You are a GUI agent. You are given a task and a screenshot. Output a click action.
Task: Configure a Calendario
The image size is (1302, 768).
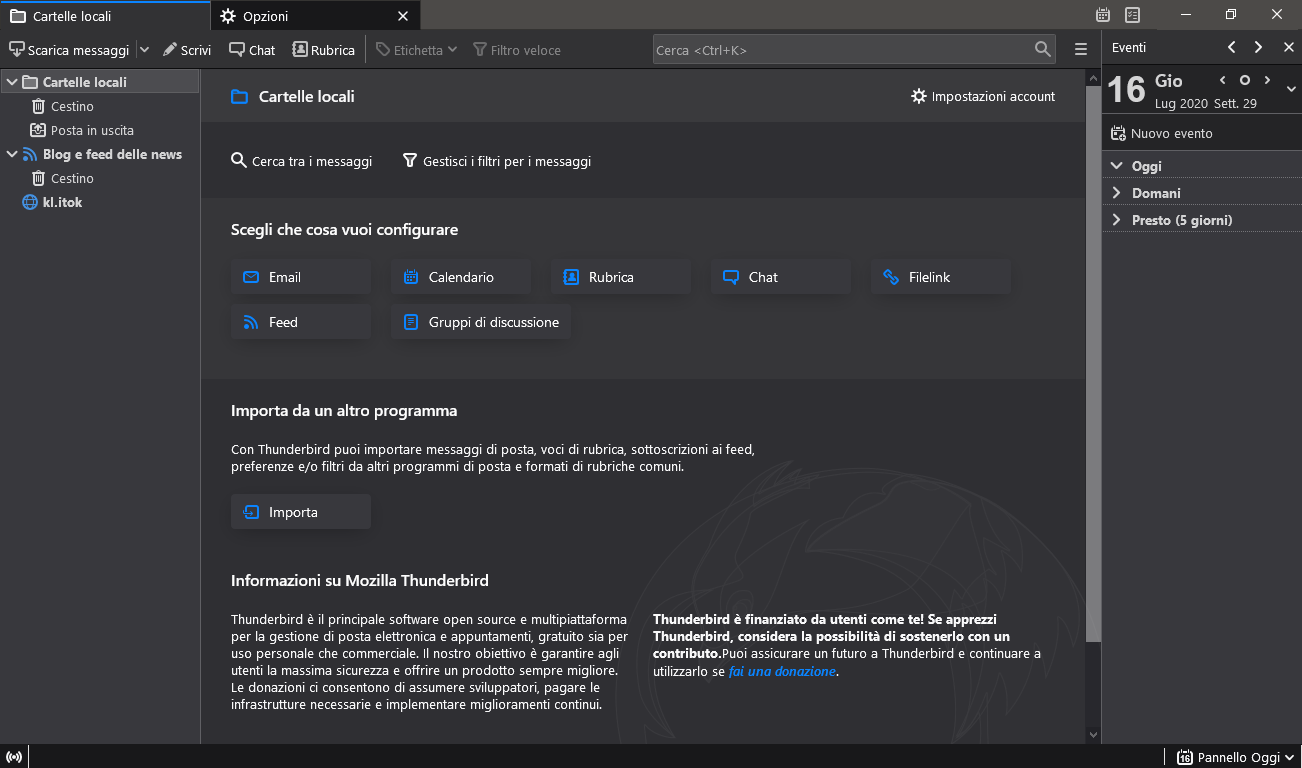(461, 277)
